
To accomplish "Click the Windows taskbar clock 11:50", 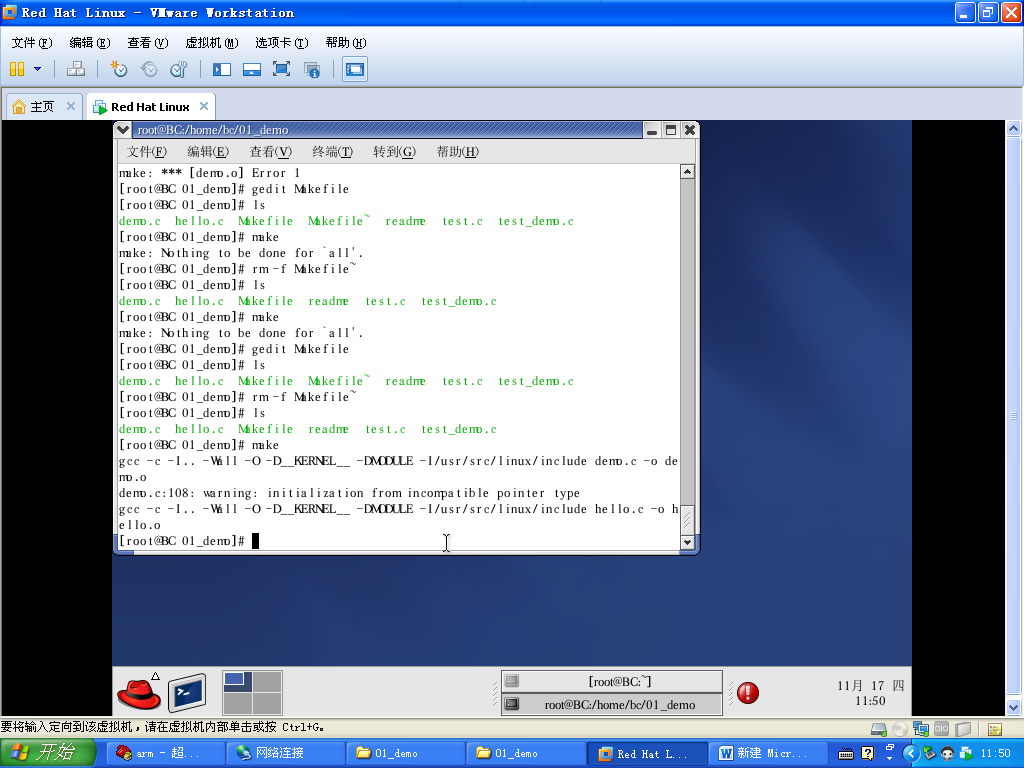I will point(995,754).
